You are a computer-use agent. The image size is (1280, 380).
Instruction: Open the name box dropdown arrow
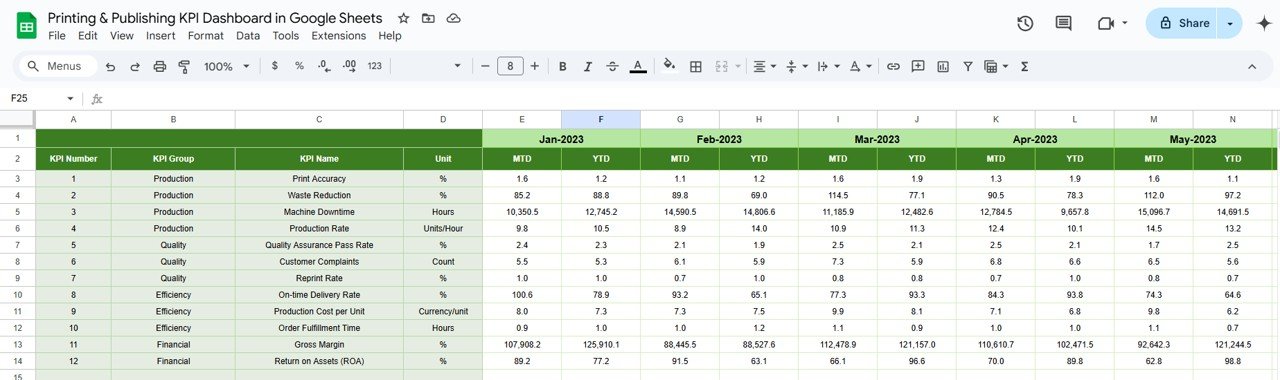(70, 99)
